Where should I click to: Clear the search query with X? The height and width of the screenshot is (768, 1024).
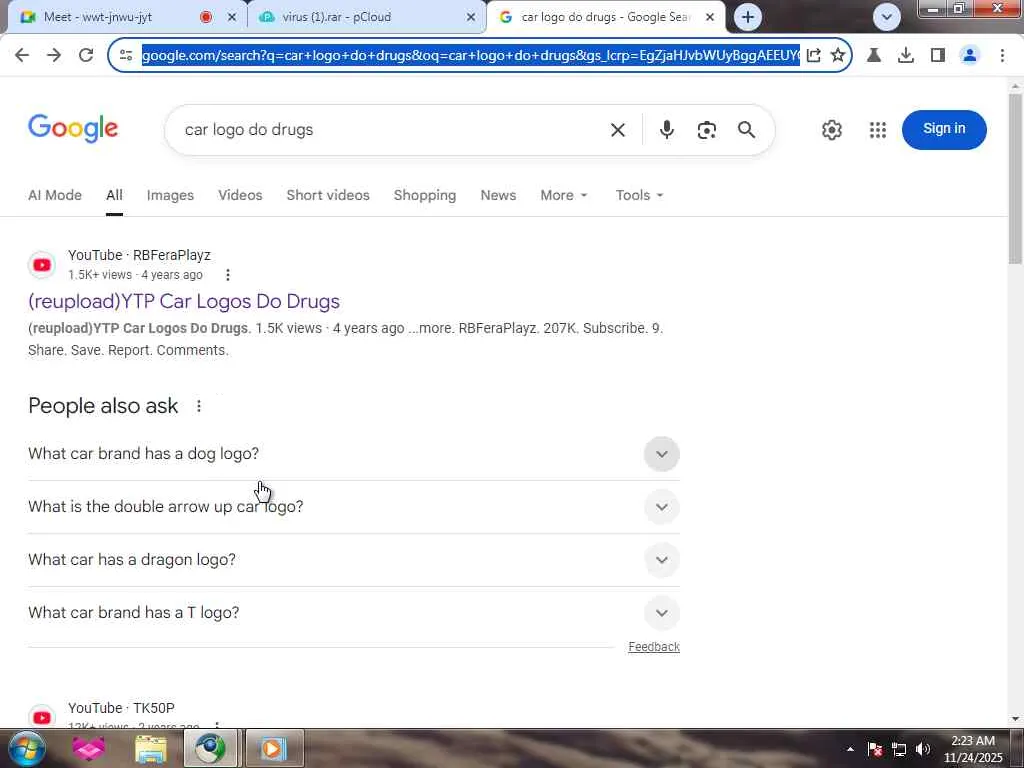[618, 130]
